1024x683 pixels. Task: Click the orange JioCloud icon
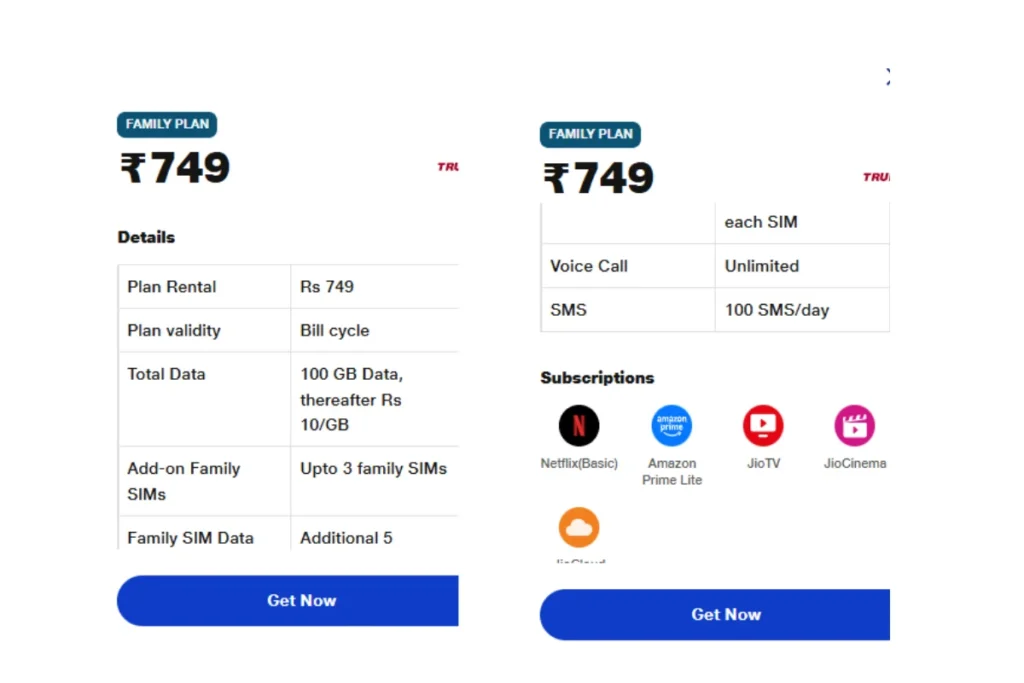tap(579, 527)
